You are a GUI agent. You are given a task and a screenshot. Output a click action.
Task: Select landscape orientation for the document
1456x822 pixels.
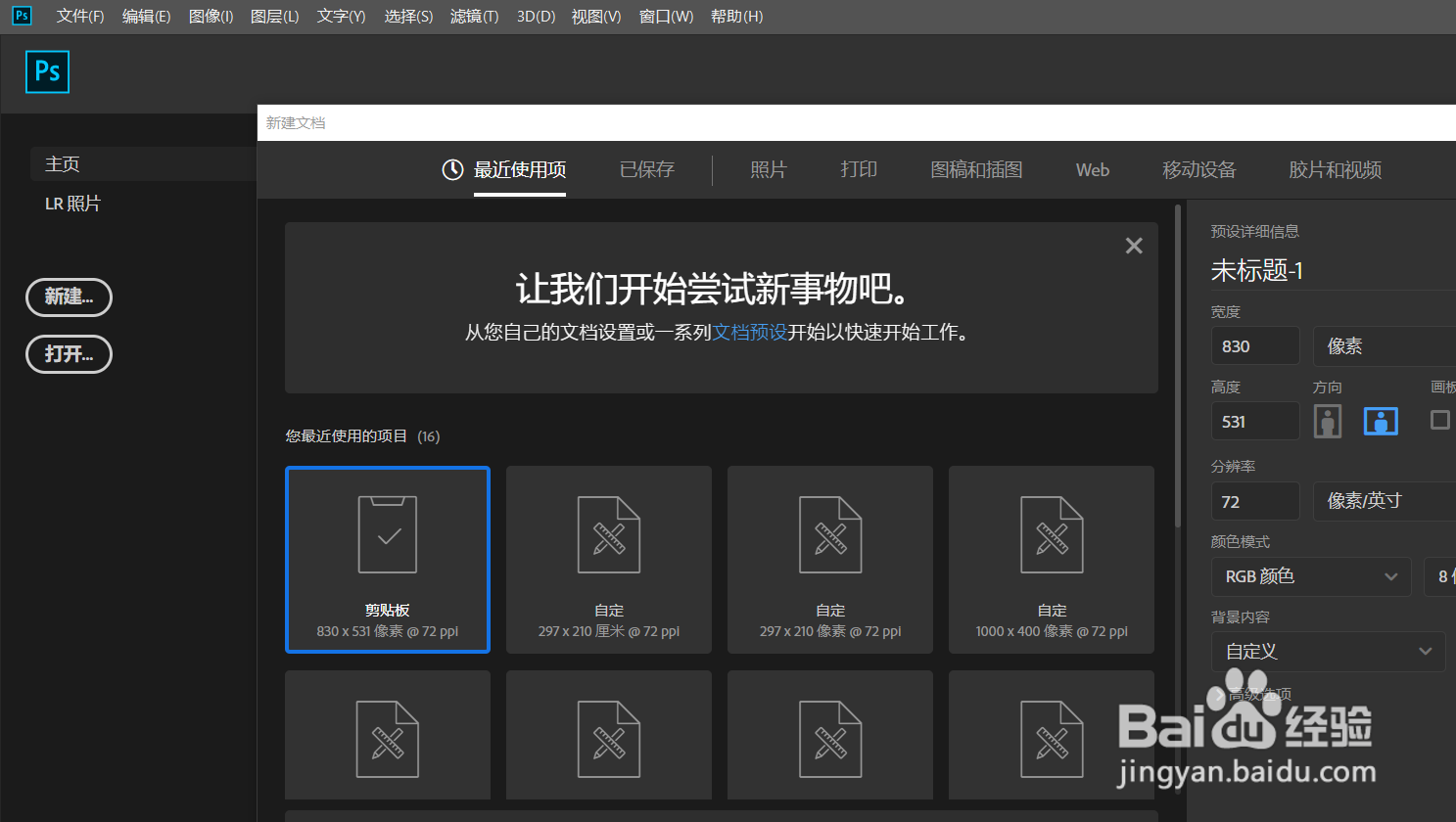[x=1380, y=421]
